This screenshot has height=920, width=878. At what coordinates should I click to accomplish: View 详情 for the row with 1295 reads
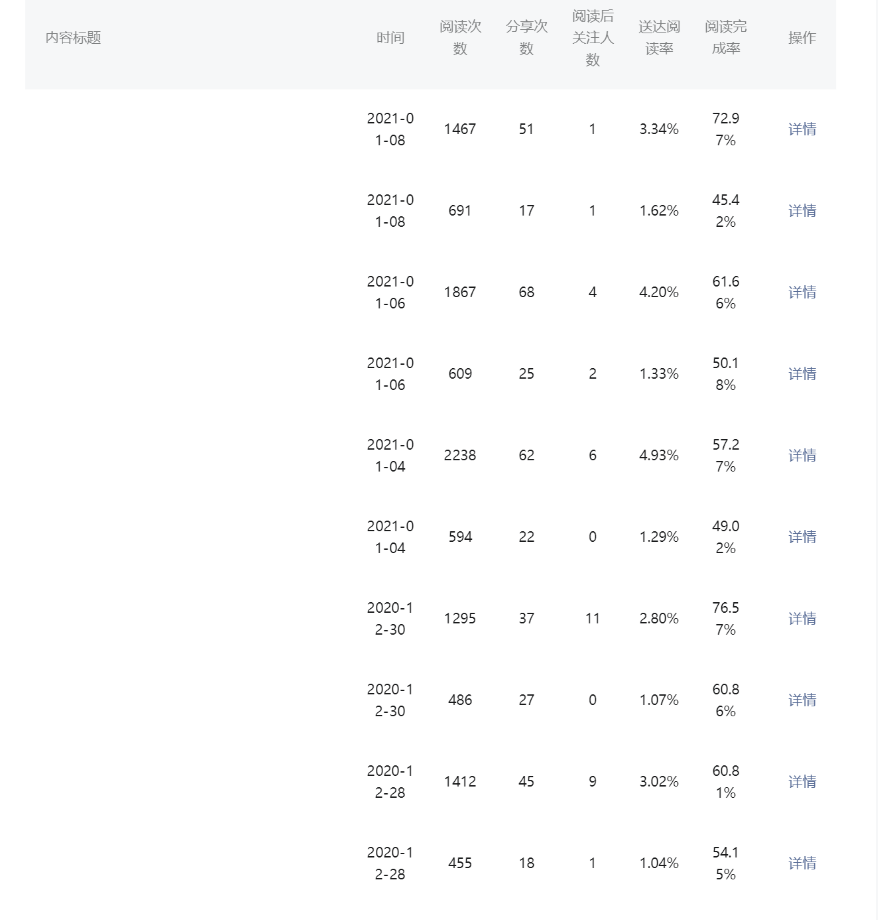pos(802,618)
